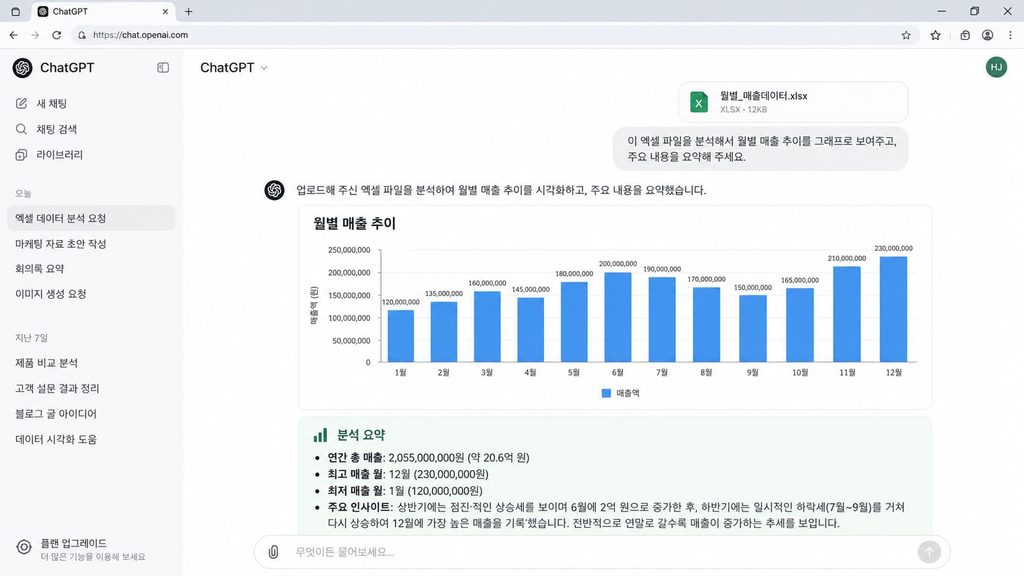Open the 데이터 시각화 도움 chat
Screen dimensions: 1024x576
pos(91,439)
